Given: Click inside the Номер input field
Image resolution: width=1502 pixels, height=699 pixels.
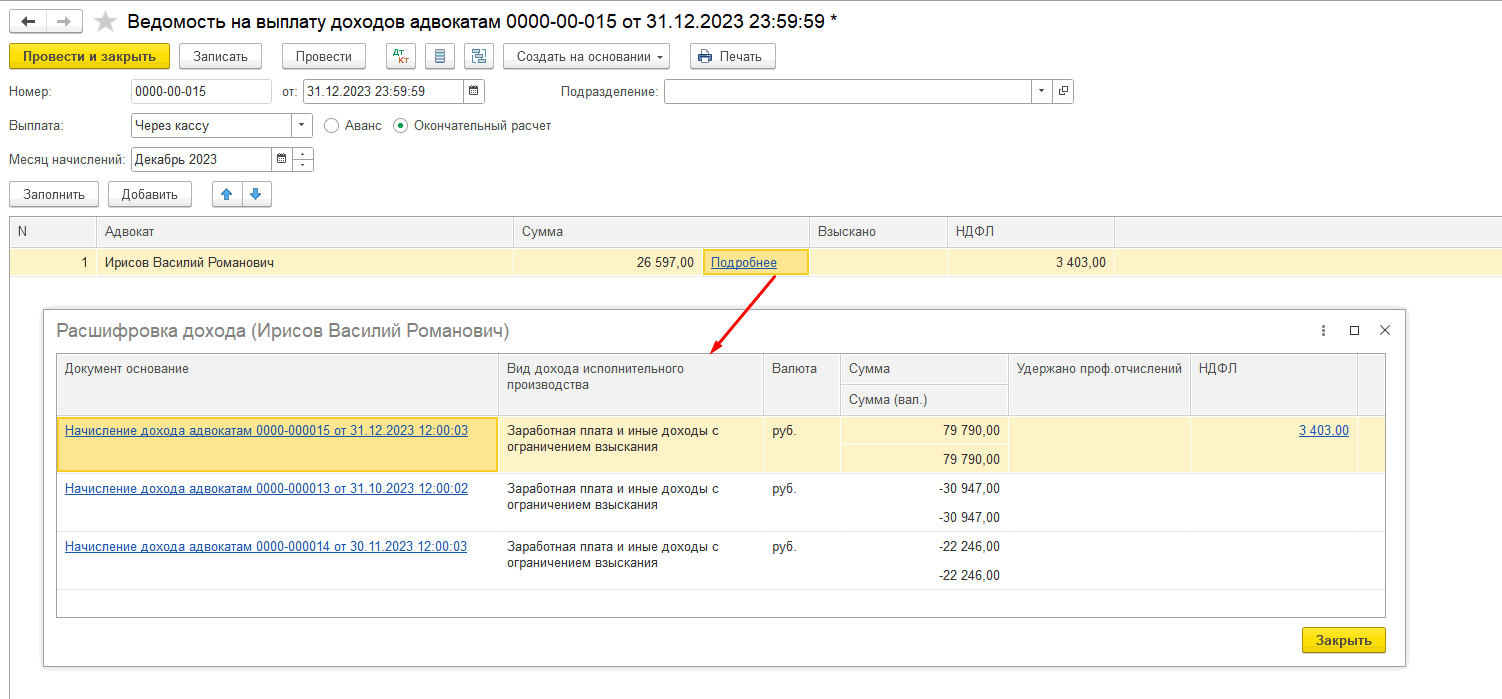Looking at the screenshot, I should tap(200, 91).
